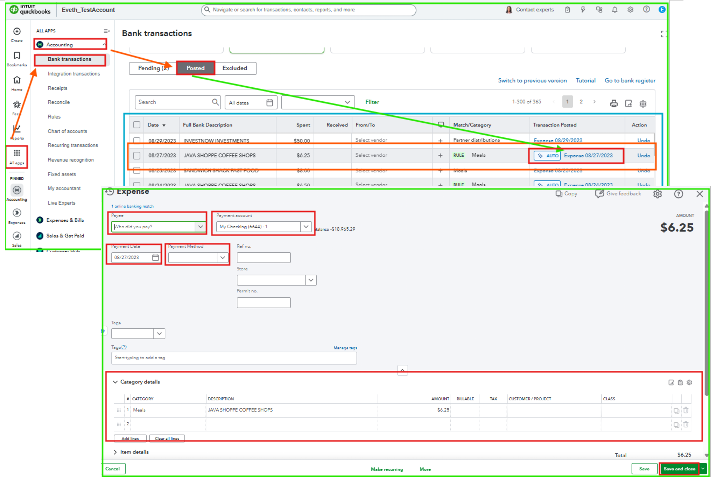Switch to the Posted tab

[x=195, y=68]
